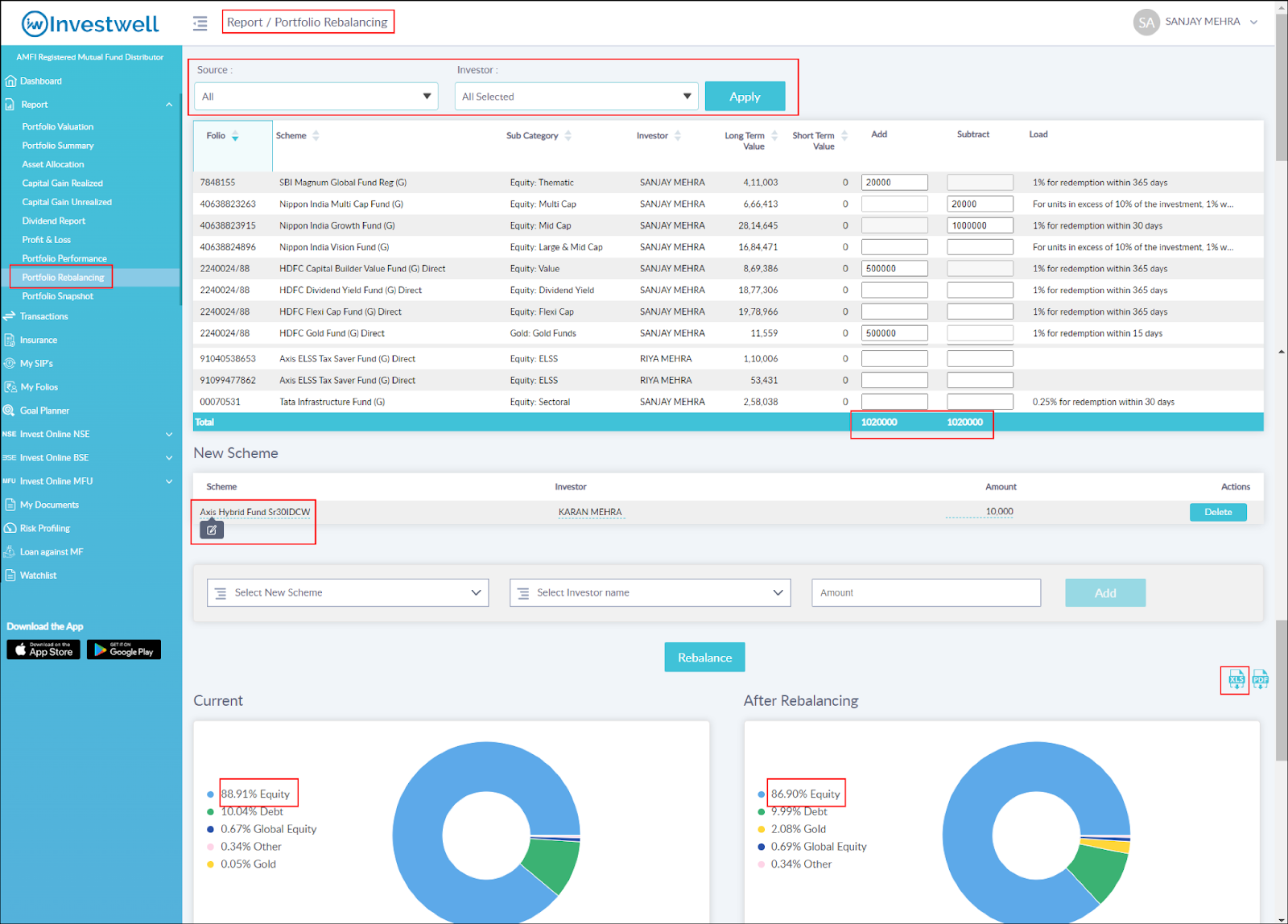Click the Insurance sidebar icon
This screenshot has width=1288, height=924.
[x=10, y=340]
